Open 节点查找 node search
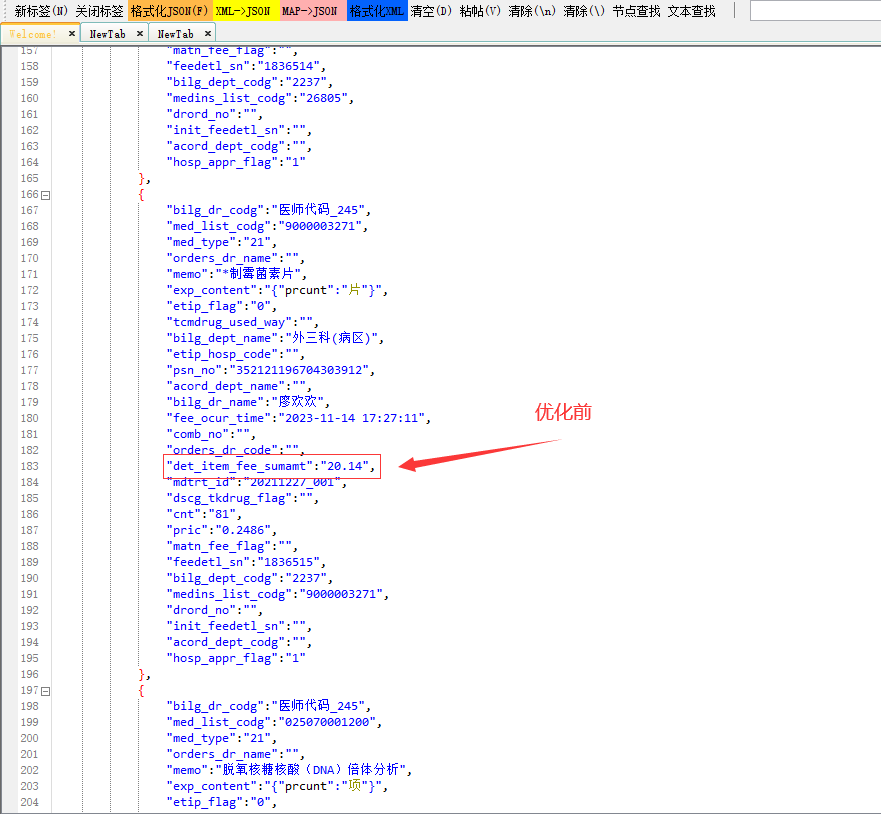The height and width of the screenshot is (814, 881). coord(636,11)
